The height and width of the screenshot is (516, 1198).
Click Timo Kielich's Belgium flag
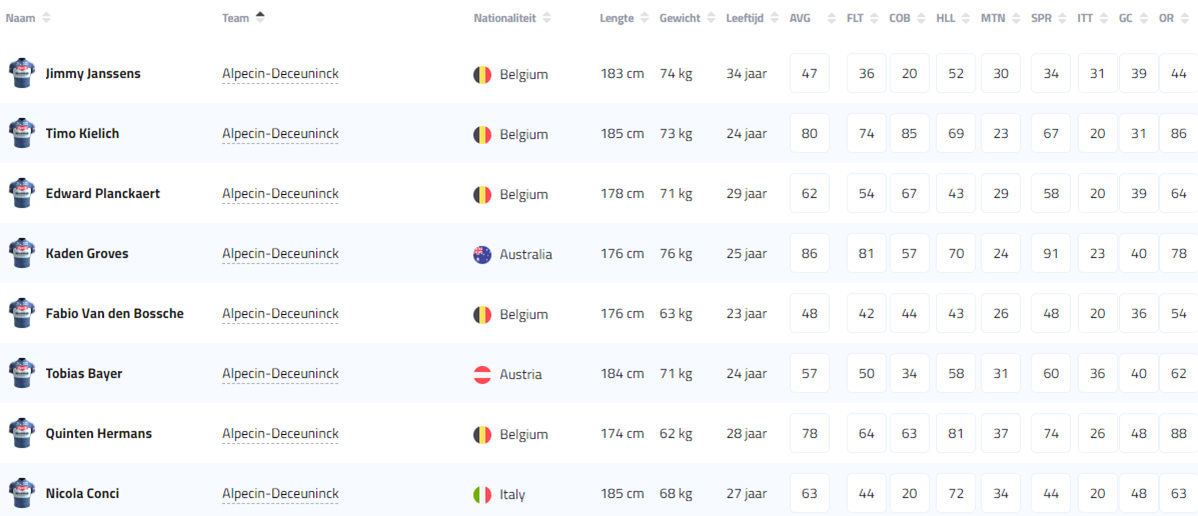click(482, 134)
